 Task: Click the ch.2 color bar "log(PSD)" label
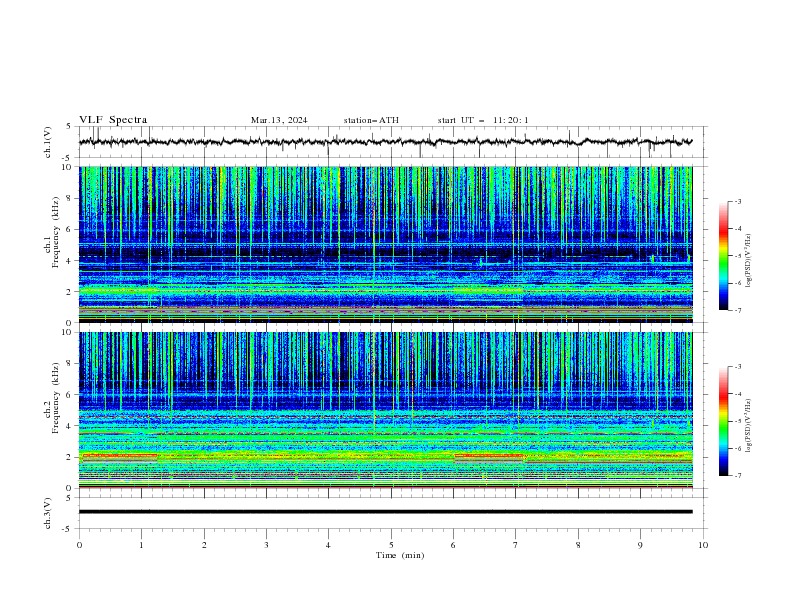coord(749,425)
